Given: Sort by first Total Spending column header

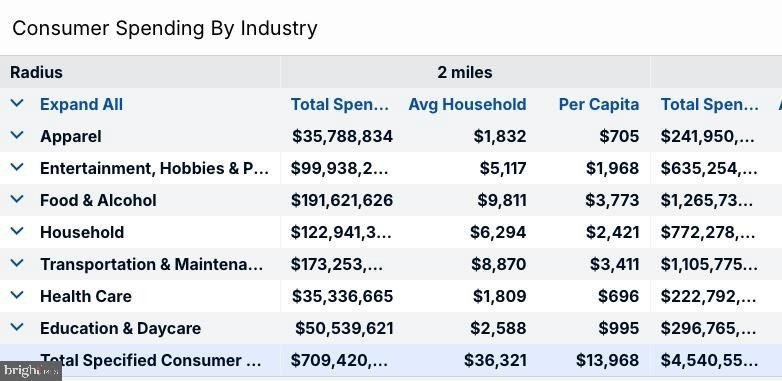Looking at the screenshot, I should coord(340,104).
